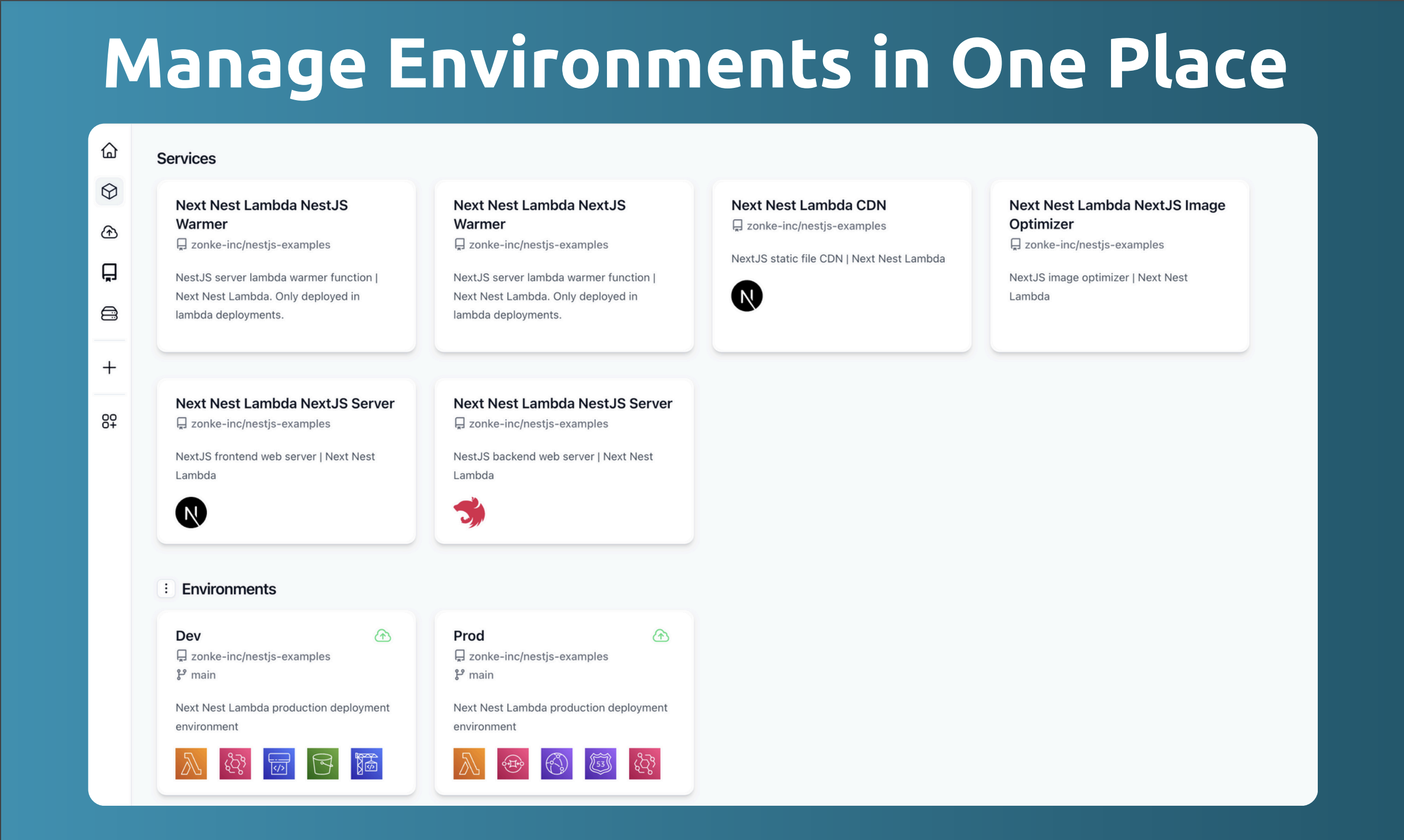Click 'NextJS server lambda warmer function' description
Viewport: 1404px width, 840px height.
pyautogui.click(x=554, y=296)
